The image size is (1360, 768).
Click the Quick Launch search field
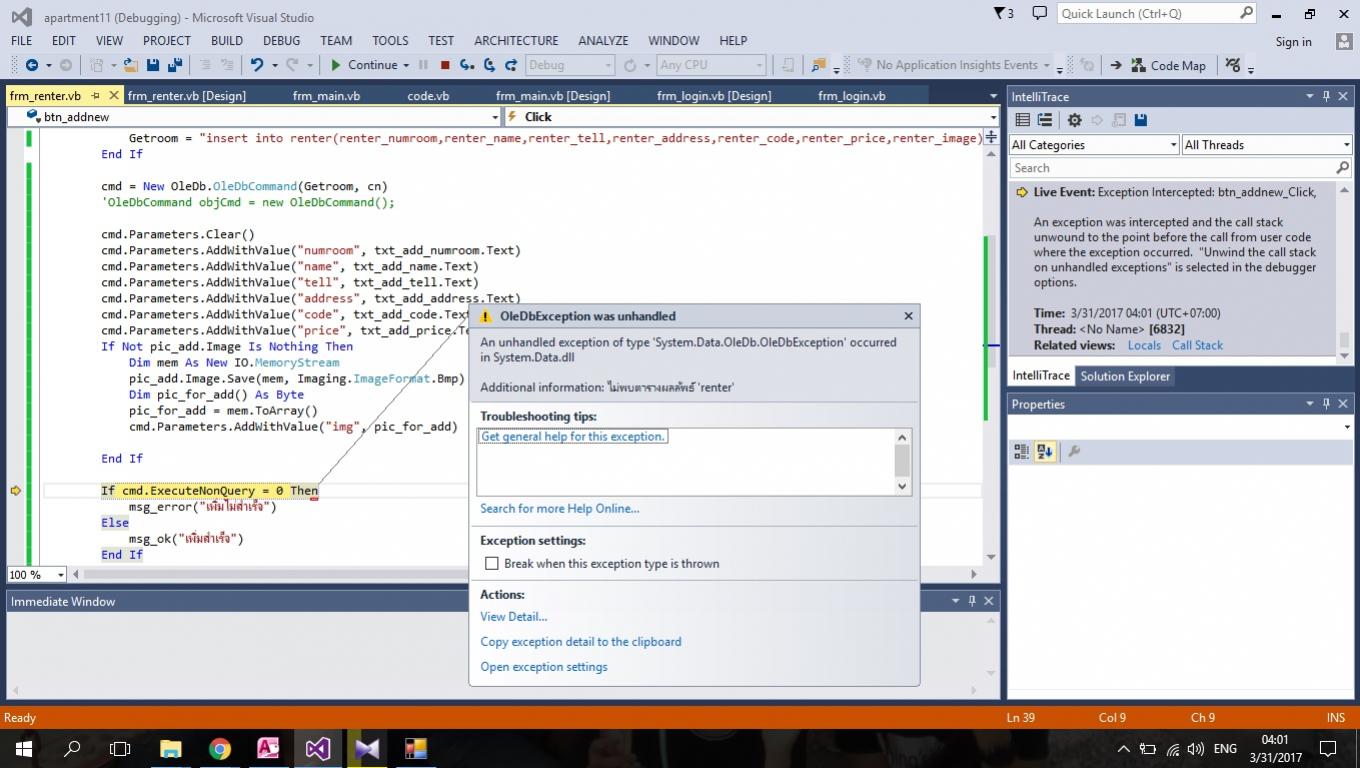click(x=1148, y=14)
